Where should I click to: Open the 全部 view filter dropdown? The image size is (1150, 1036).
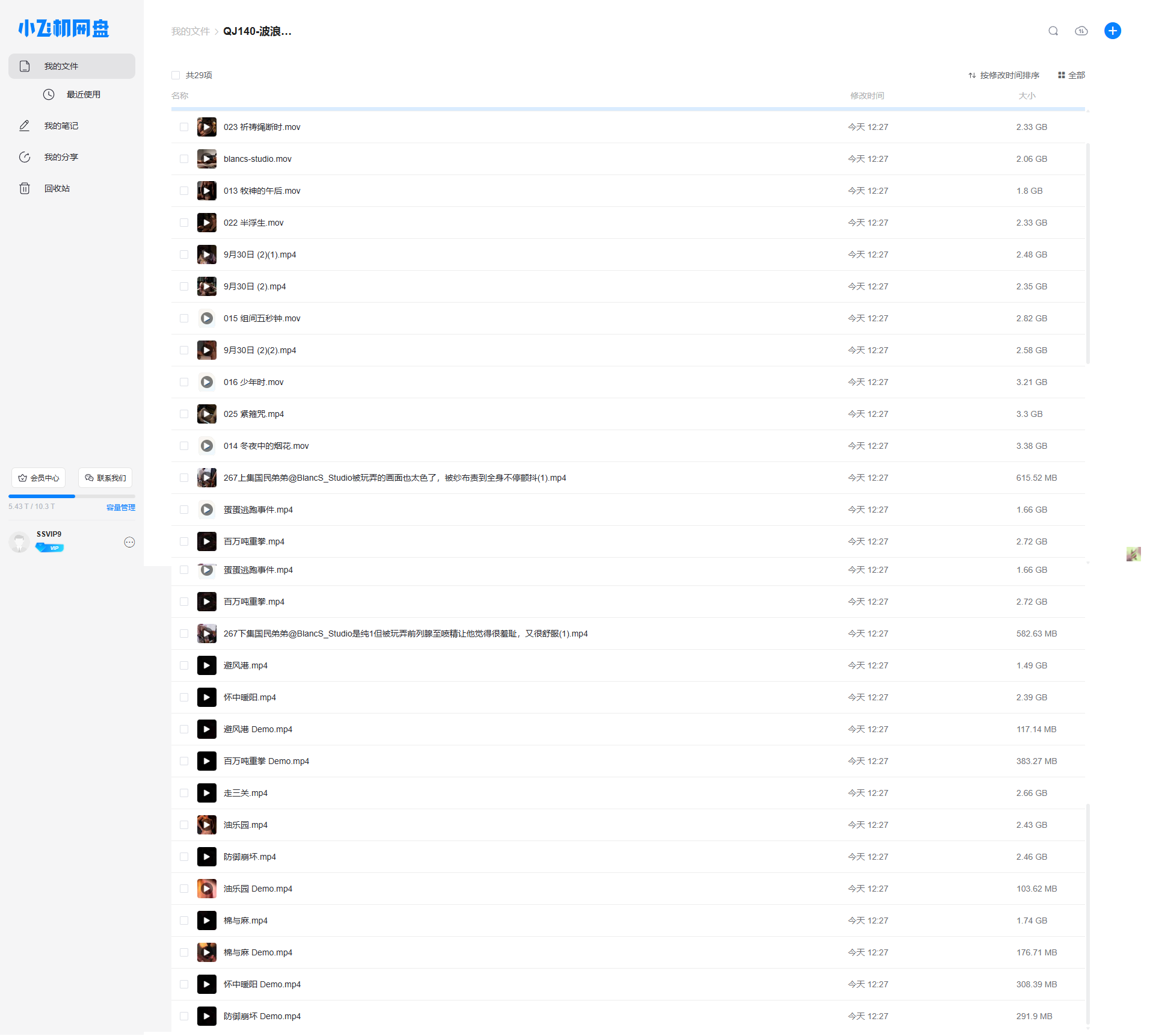pyautogui.click(x=1071, y=75)
